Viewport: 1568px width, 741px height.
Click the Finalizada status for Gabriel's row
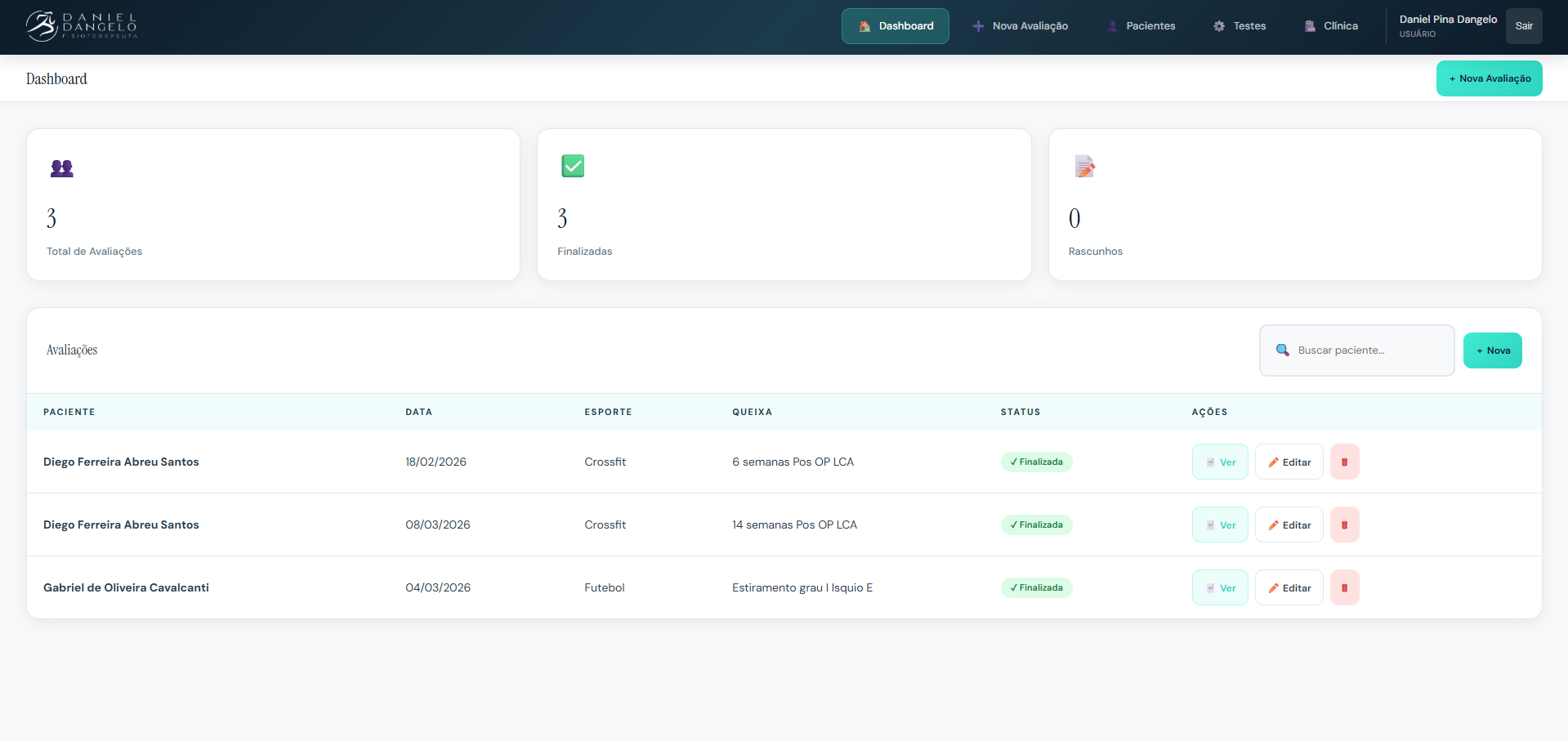(1036, 587)
